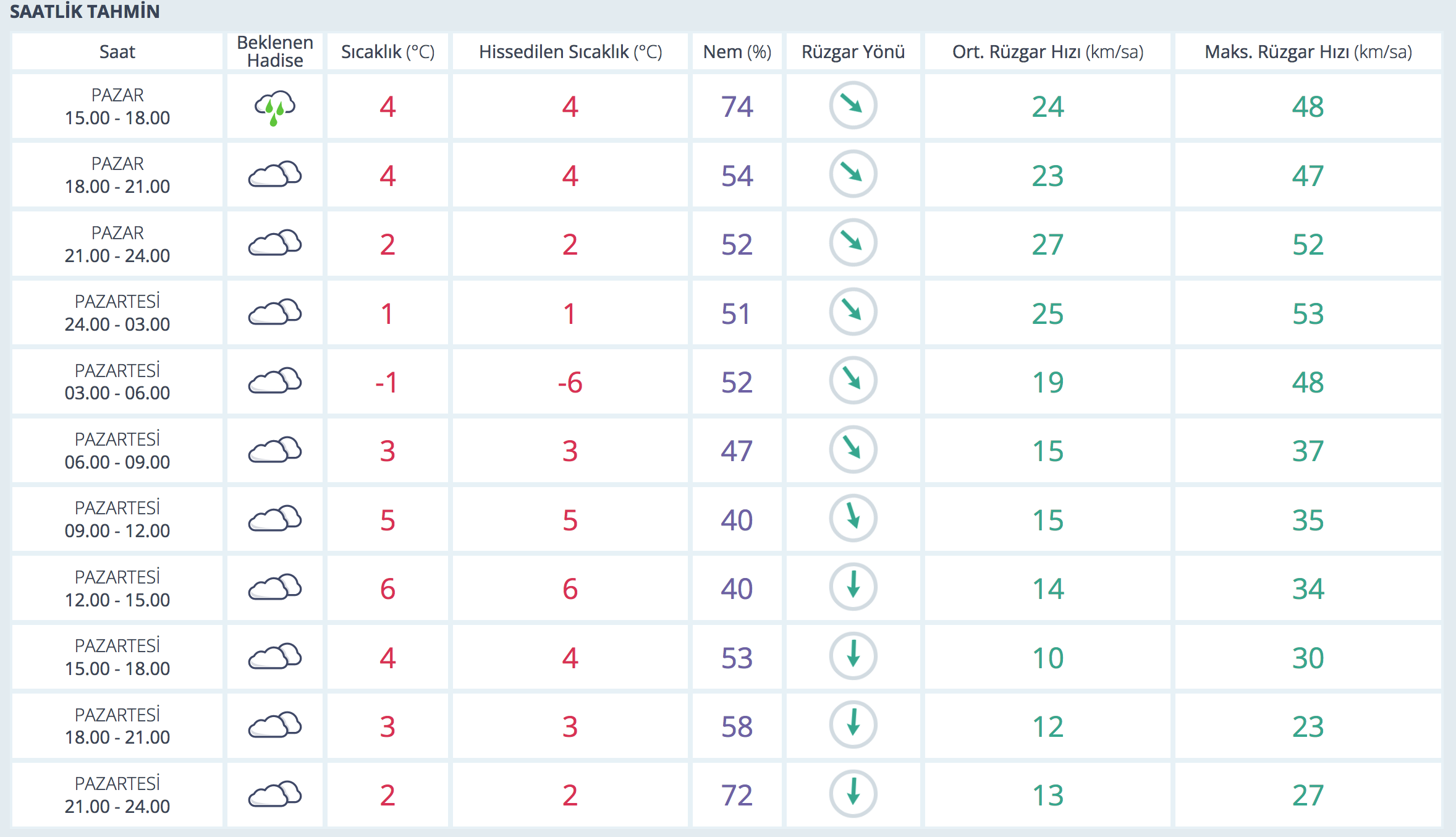
Task: Click the cloud icon for Pazartesi 03.00-06.00
Action: pos(275,381)
